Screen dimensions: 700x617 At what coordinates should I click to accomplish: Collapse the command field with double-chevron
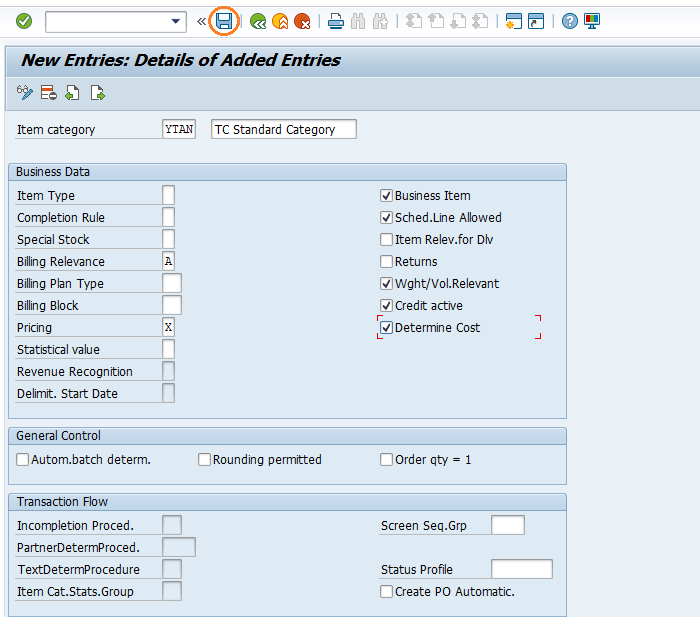201,21
